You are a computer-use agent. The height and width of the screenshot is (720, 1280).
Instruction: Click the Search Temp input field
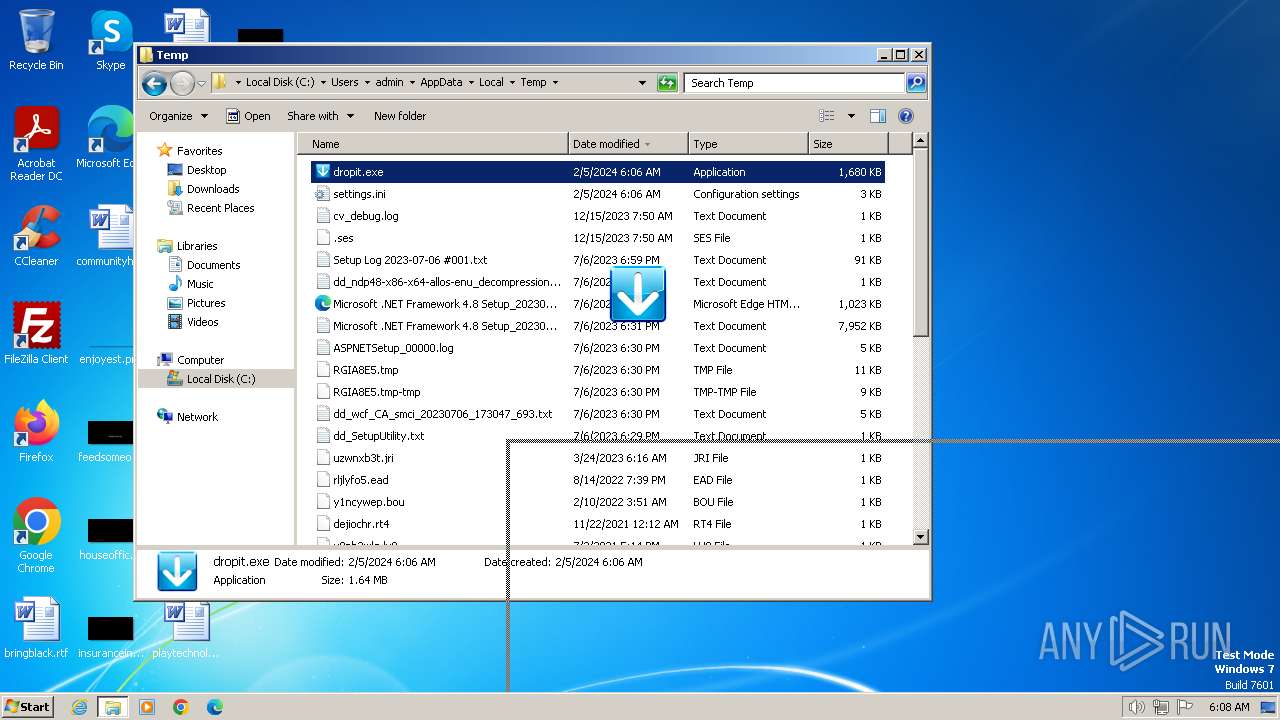click(795, 83)
